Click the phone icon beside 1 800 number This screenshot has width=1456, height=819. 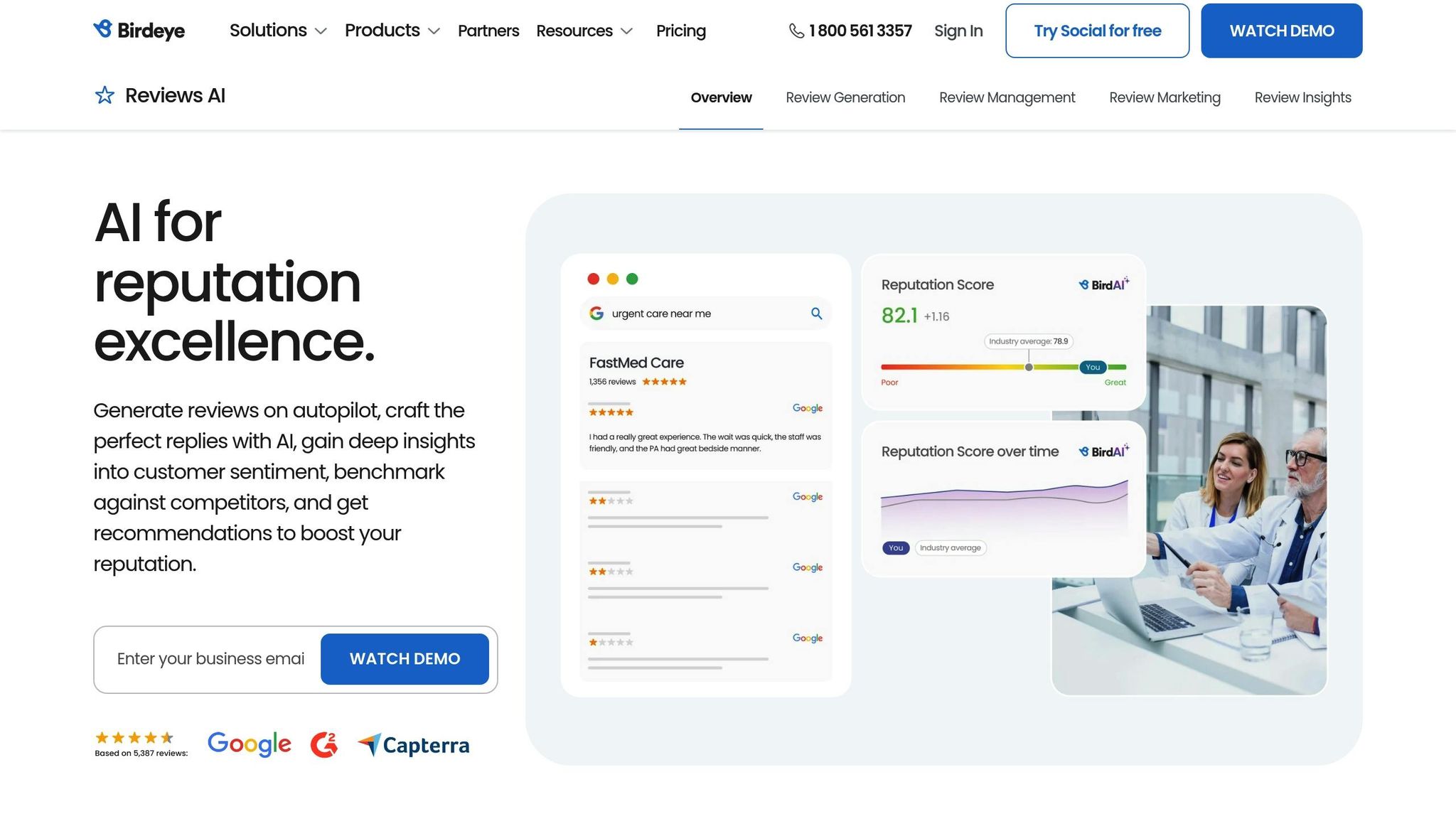click(796, 31)
